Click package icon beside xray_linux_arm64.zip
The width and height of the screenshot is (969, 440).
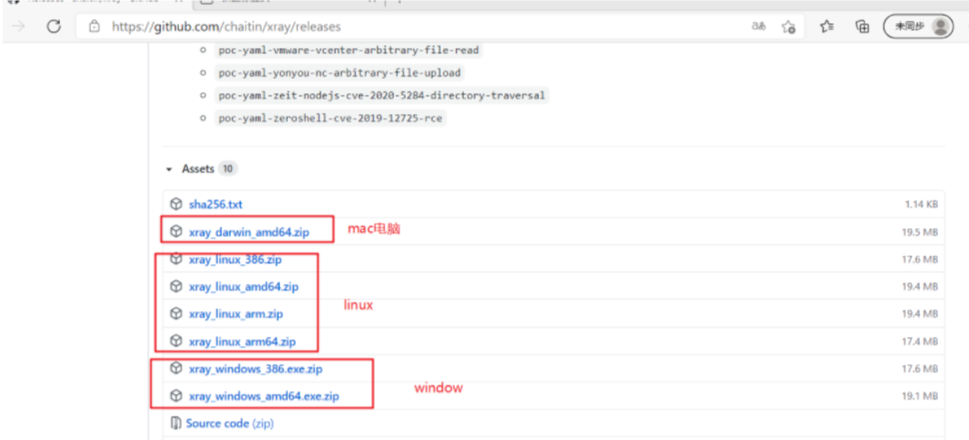(x=176, y=341)
